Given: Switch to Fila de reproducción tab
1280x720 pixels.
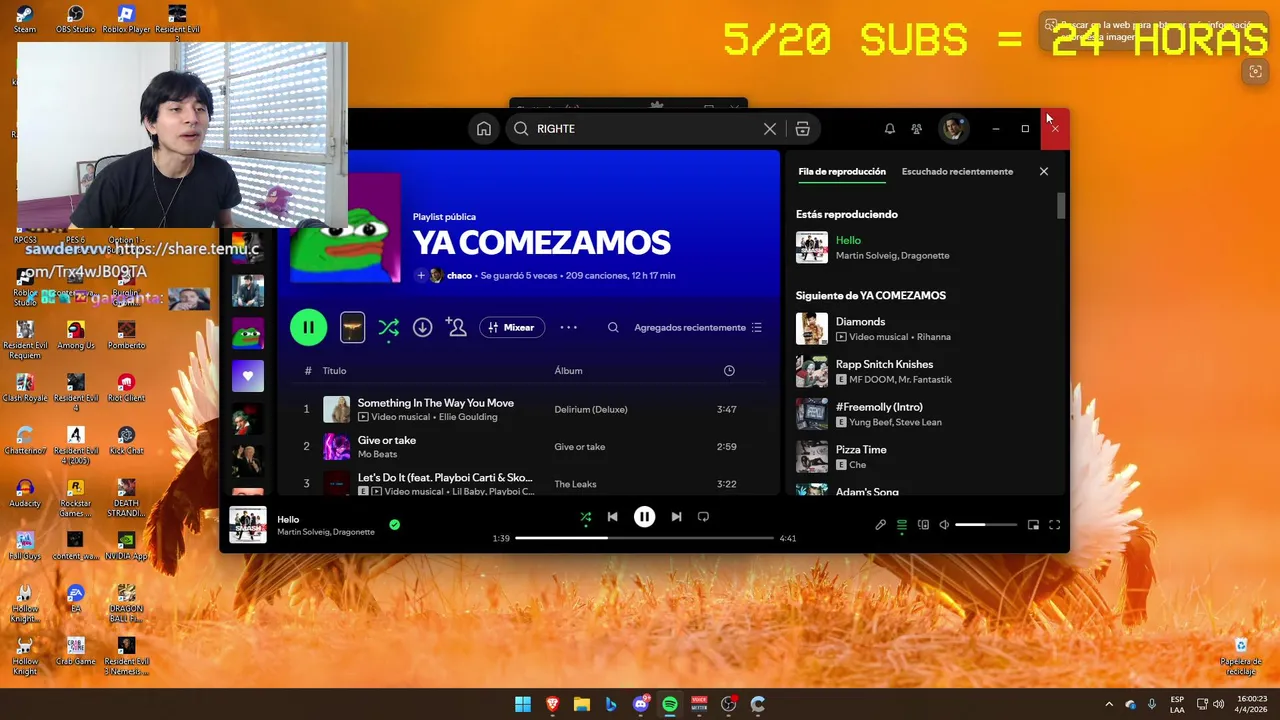Looking at the screenshot, I should pos(842,172).
